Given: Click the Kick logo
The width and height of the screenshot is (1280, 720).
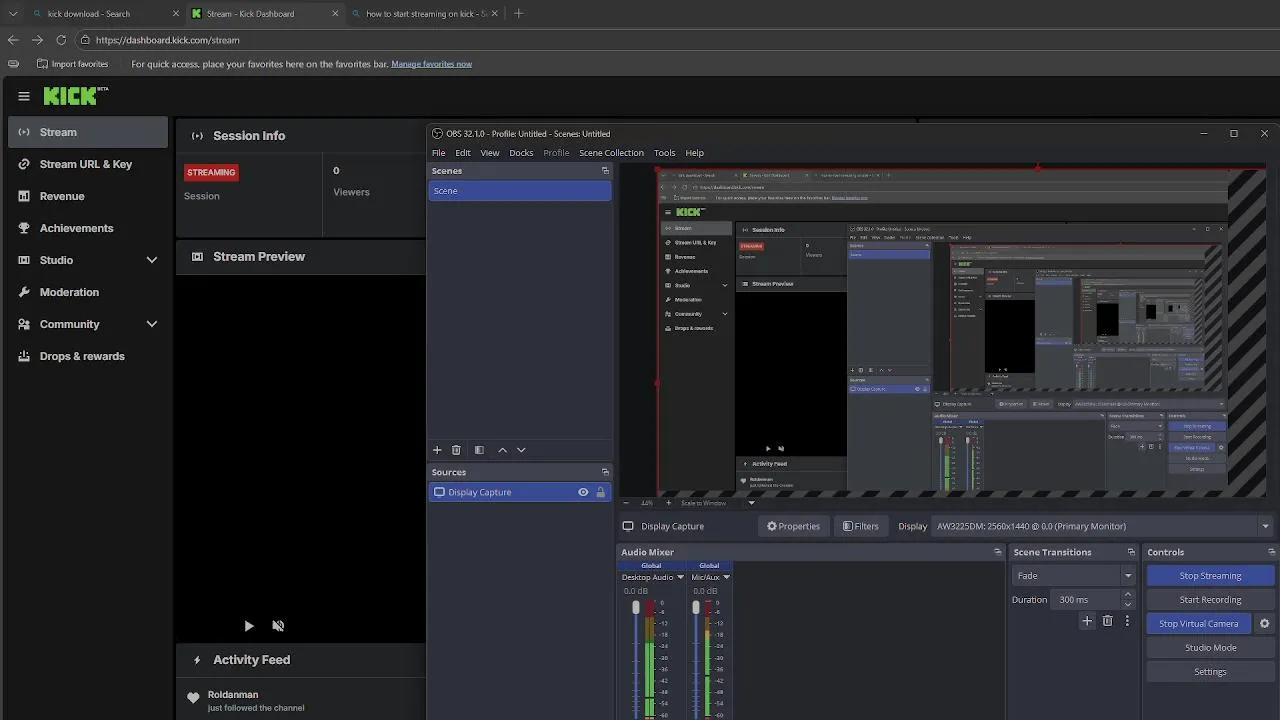Looking at the screenshot, I should [75, 96].
